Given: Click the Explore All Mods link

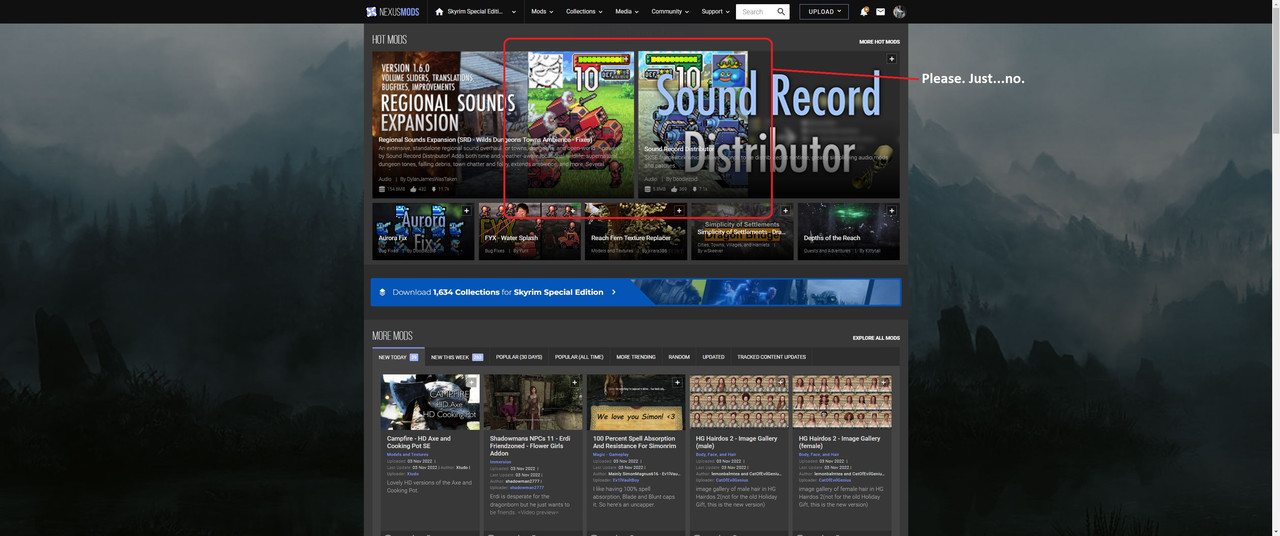Looking at the screenshot, I should (x=876, y=338).
